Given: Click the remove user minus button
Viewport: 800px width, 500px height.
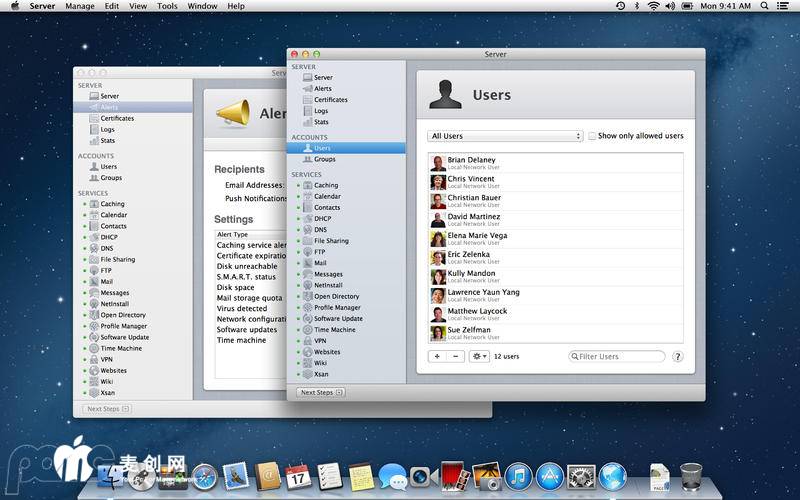Looking at the screenshot, I should click(x=455, y=356).
